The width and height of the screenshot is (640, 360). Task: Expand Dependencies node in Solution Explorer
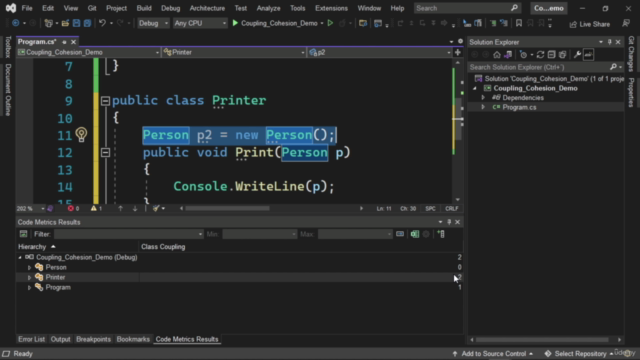tap(483, 98)
